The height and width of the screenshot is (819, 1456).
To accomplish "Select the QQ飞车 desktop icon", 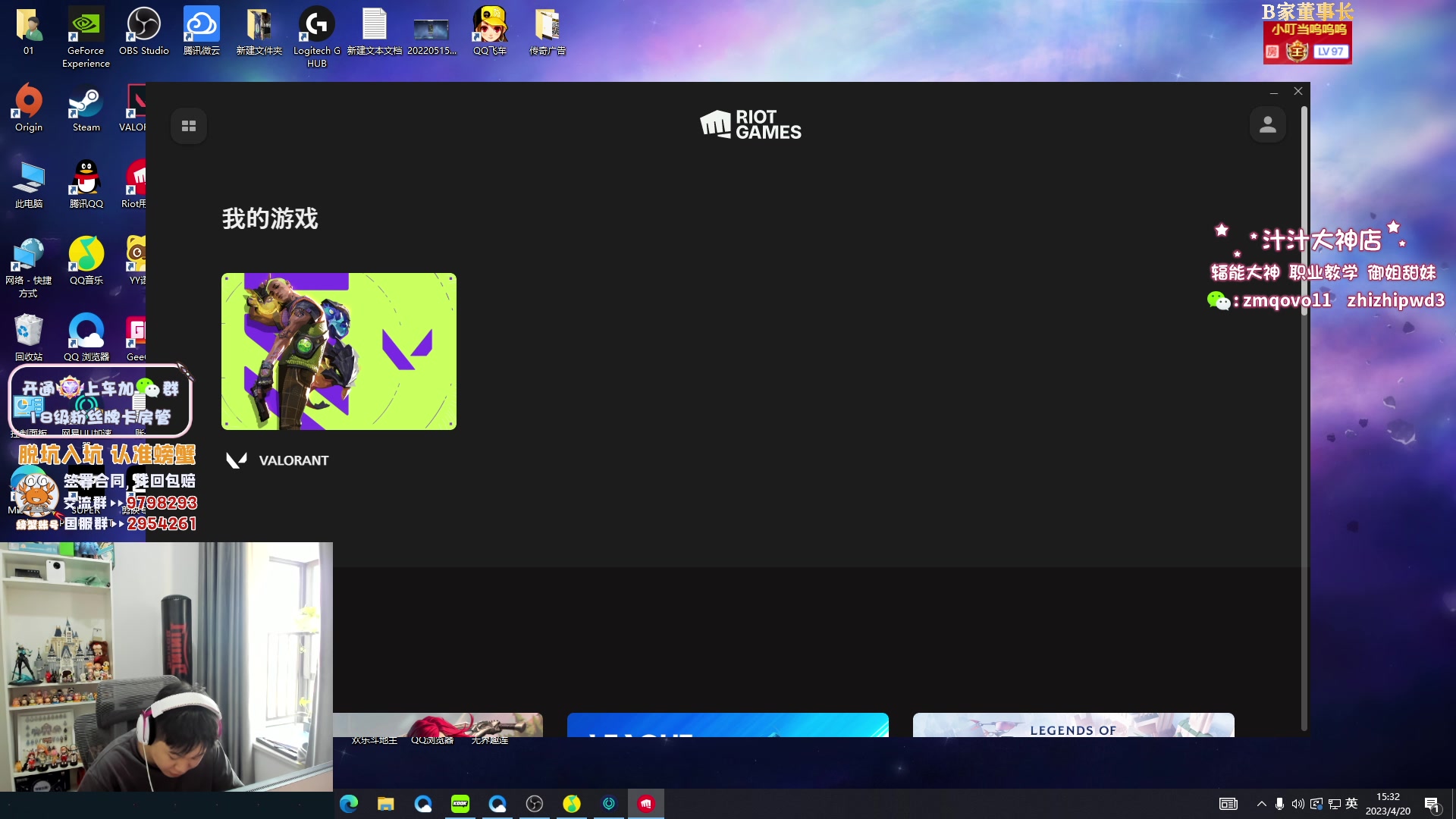I will [x=490, y=30].
